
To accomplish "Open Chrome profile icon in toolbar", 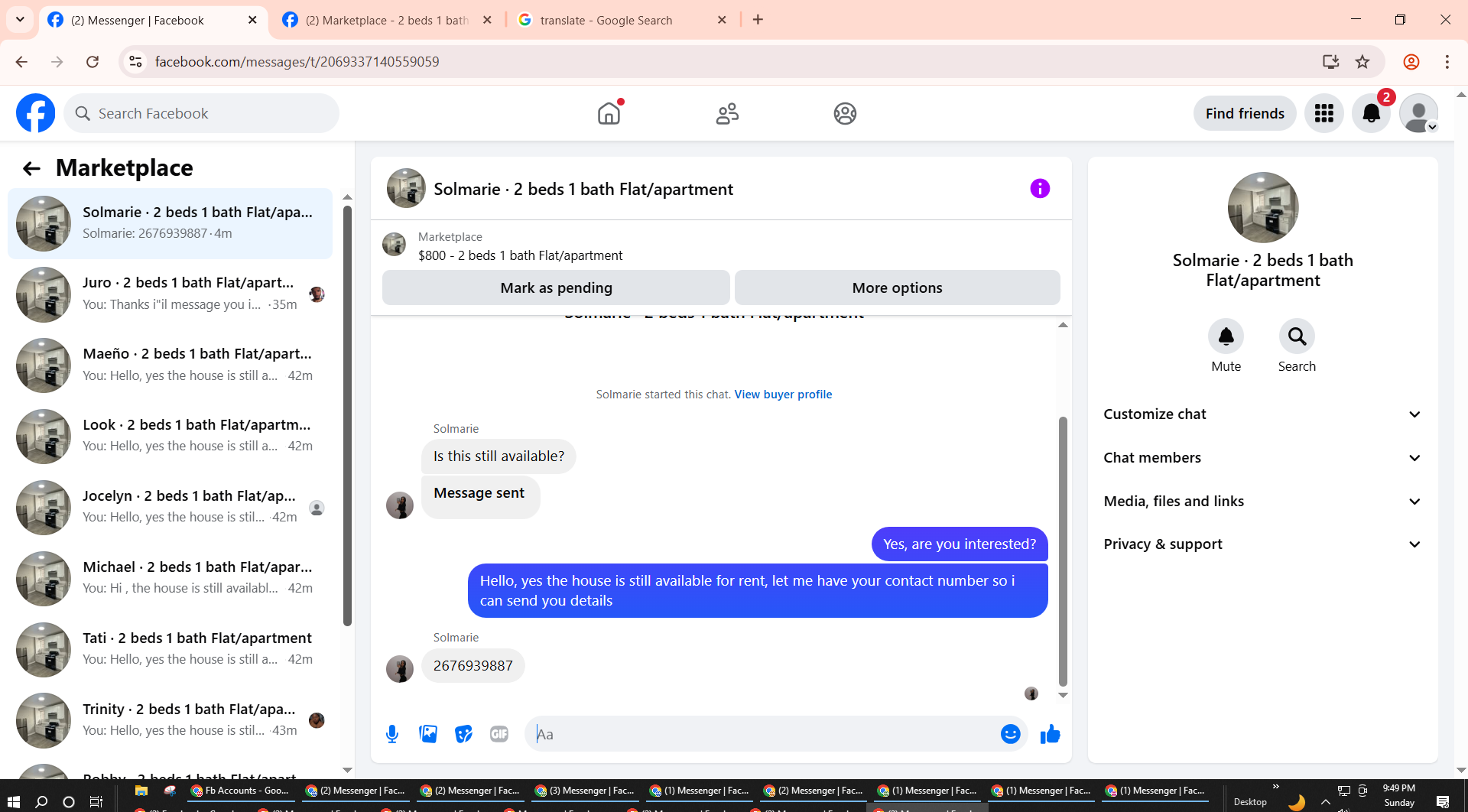I will [1411, 62].
